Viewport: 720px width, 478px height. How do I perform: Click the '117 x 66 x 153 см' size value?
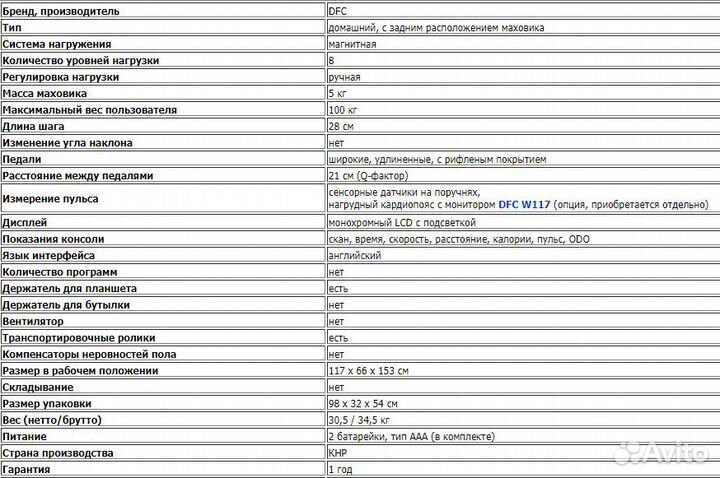tap(368, 370)
